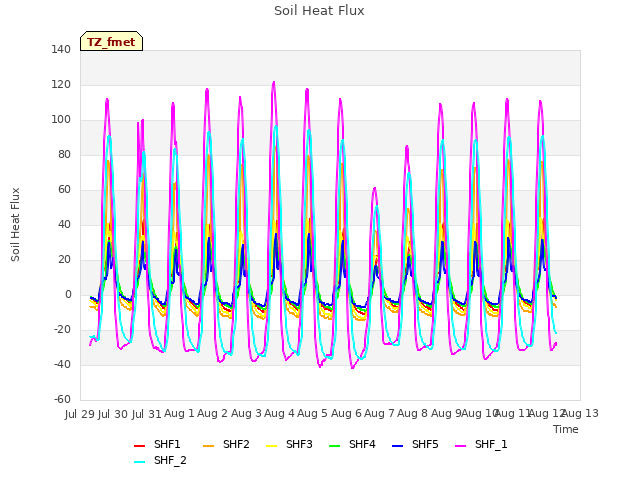Screen dimensions: 640x480
Task: Click the 80 y-axis tick label
Action: pyautogui.click(x=64, y=154)
